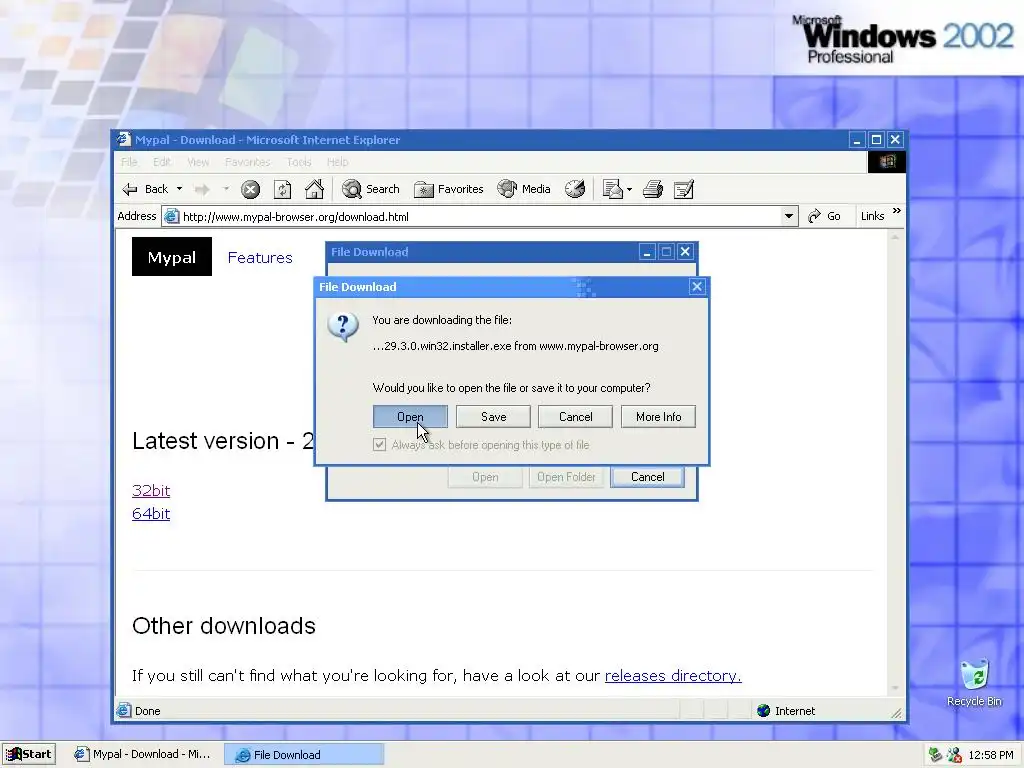Screen dimensions: 1024x768
Task: Click Save in the File Download prompt
Action: (493, 417)
